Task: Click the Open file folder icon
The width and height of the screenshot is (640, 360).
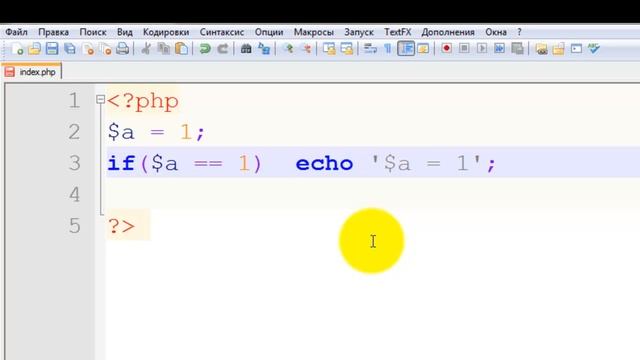Action: click(35, 49)
